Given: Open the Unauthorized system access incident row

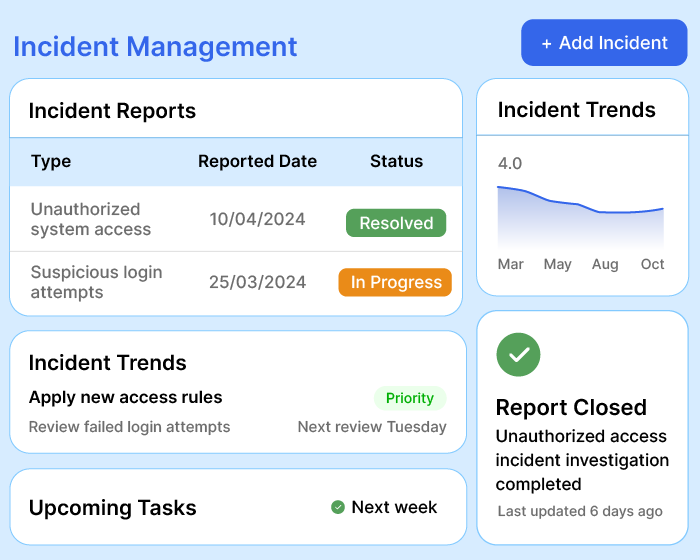Looking at the screenshot, I should tap(91, 219).
